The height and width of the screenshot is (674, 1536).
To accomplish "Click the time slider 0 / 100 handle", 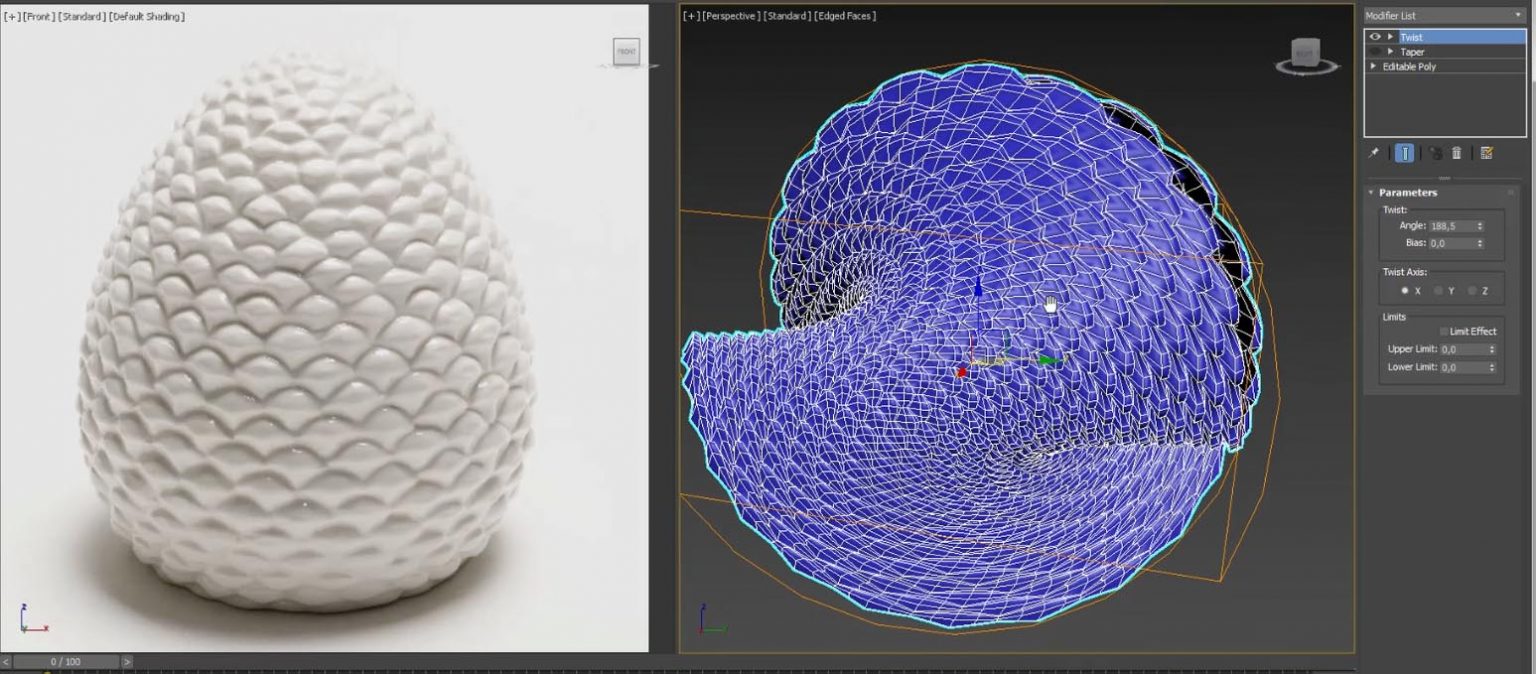I will point(66,662).
